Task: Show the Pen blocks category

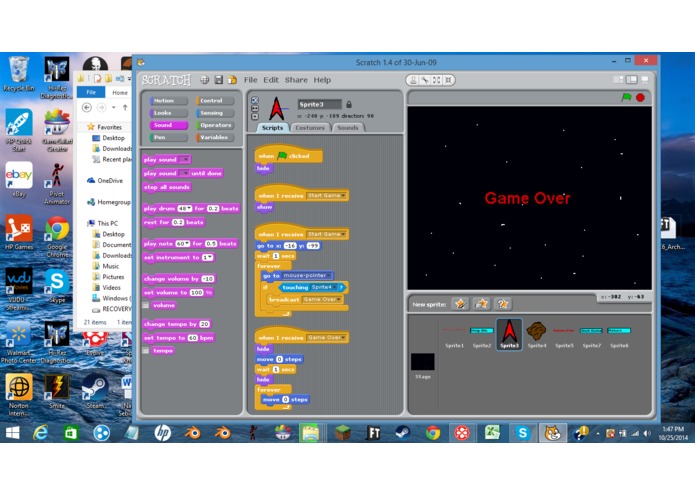Action: tap(168, 137)
